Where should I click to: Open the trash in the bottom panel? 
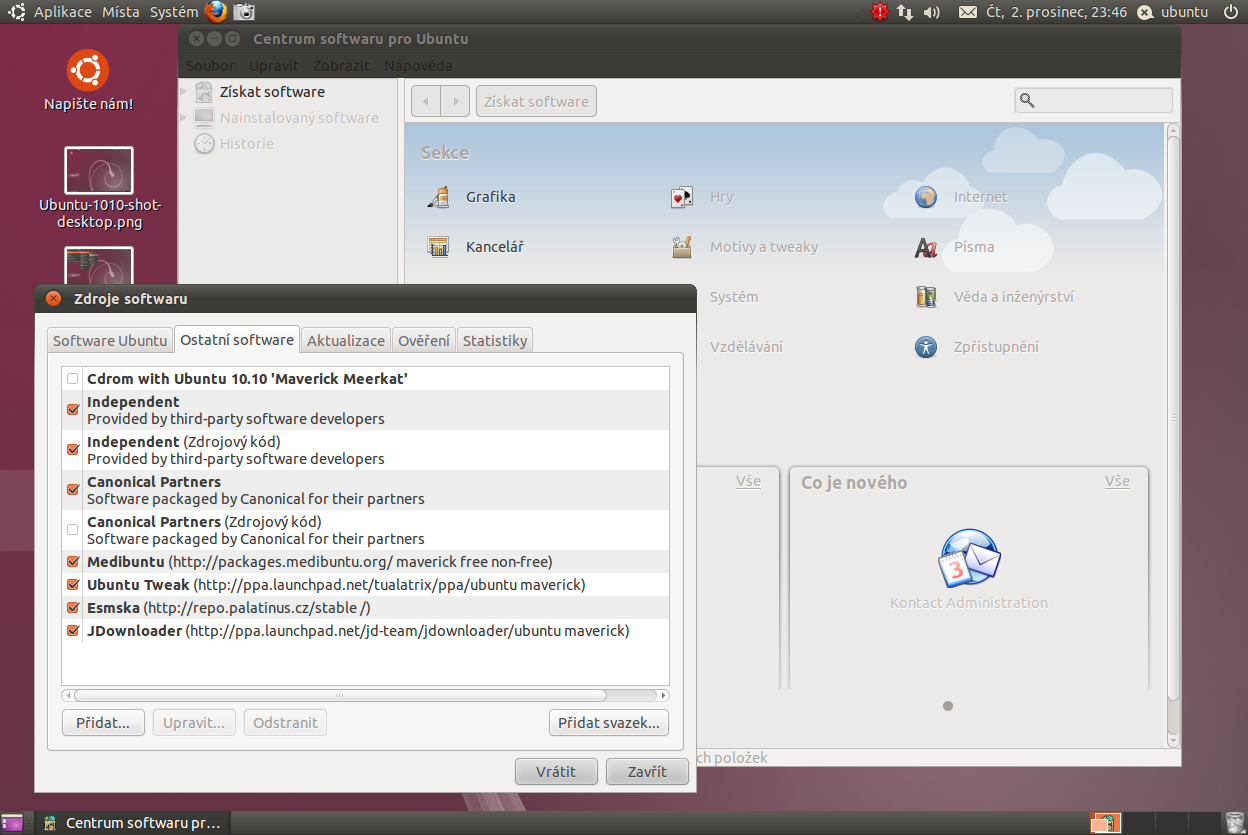(1235, 823)
